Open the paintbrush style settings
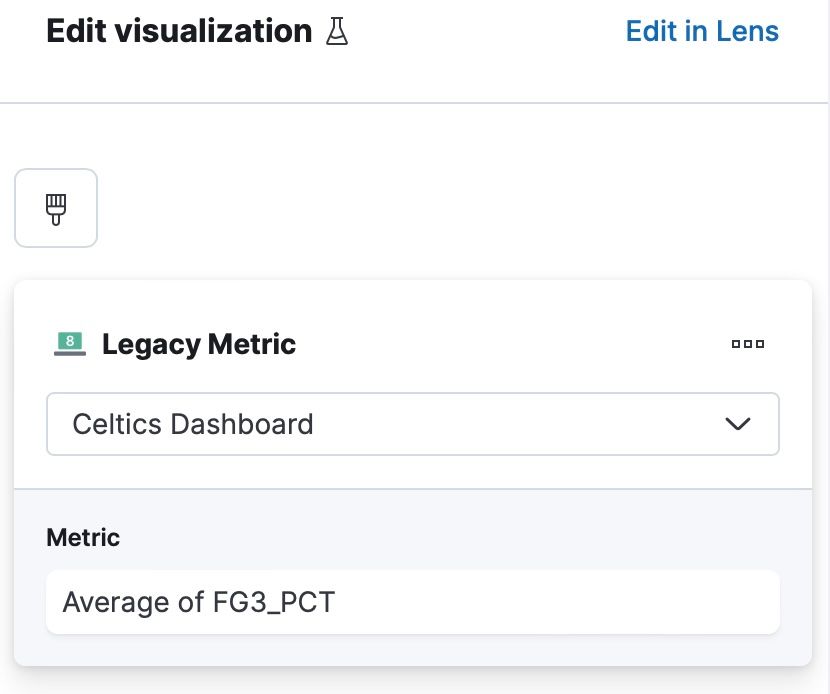Screen dimensions: 830x694 [x=56, y=208]
